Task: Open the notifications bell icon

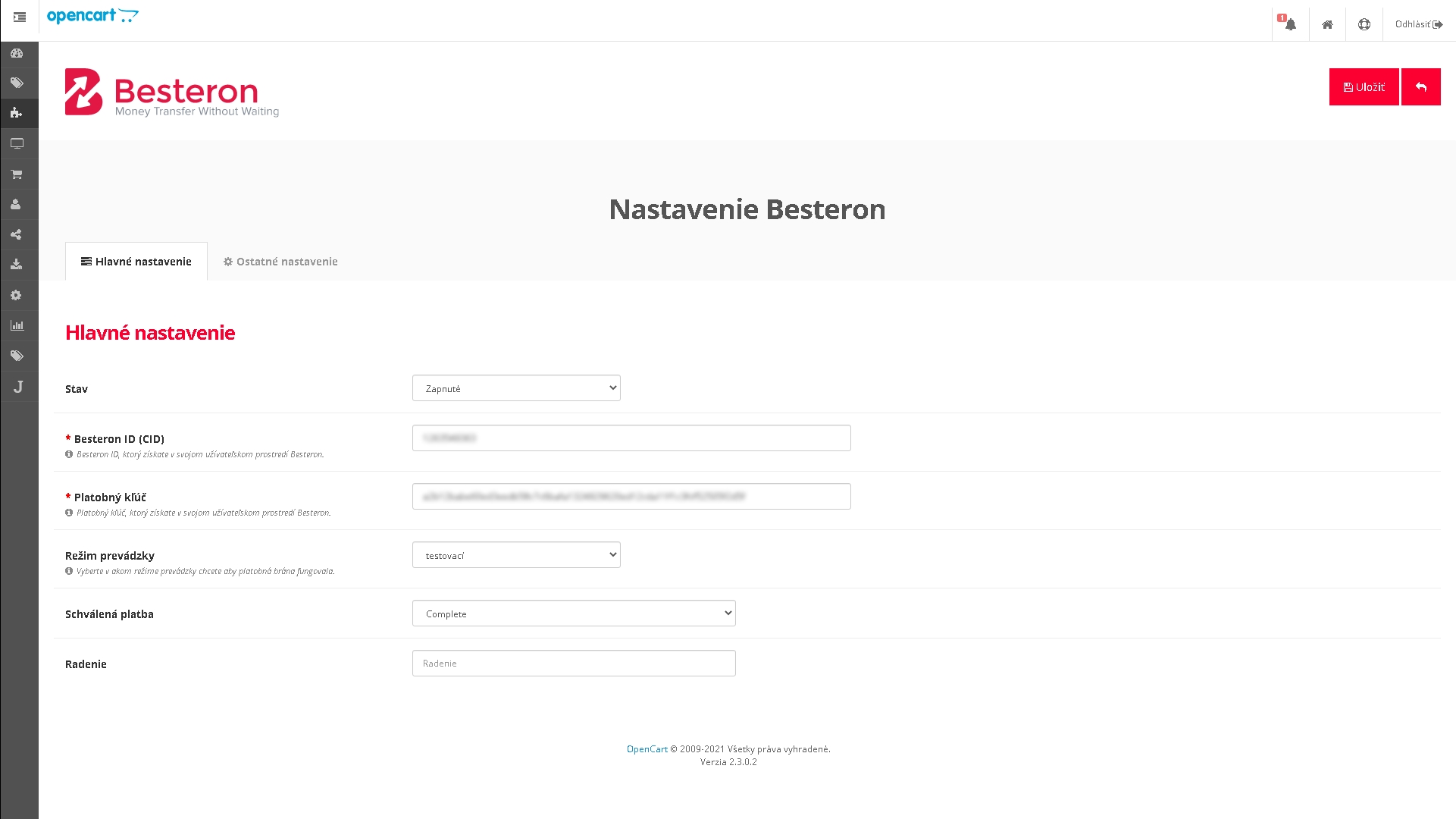Action: [1290, 24]
